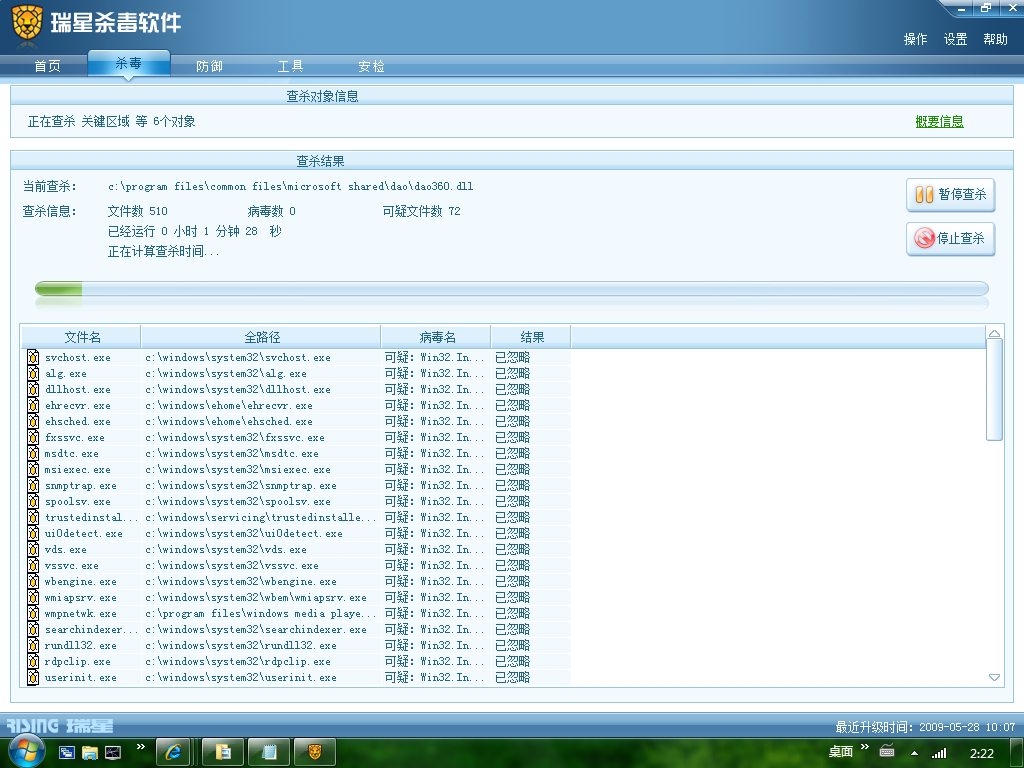Viewport: 1024px width, 768px height.
Task: Launch Internet Explorer from the taskbar
Action: tap(173, 752)
